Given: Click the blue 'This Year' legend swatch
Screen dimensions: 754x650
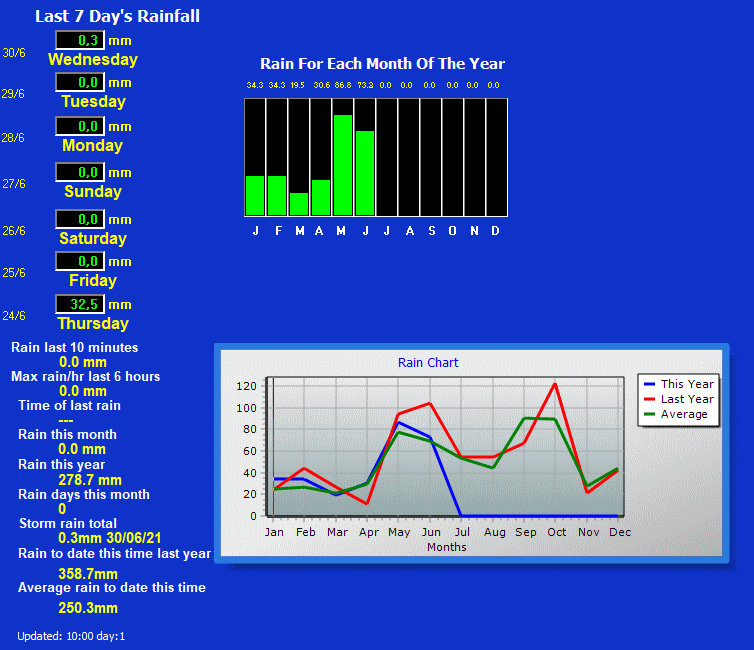Looking at the screenshot, I should click(649, 384).
